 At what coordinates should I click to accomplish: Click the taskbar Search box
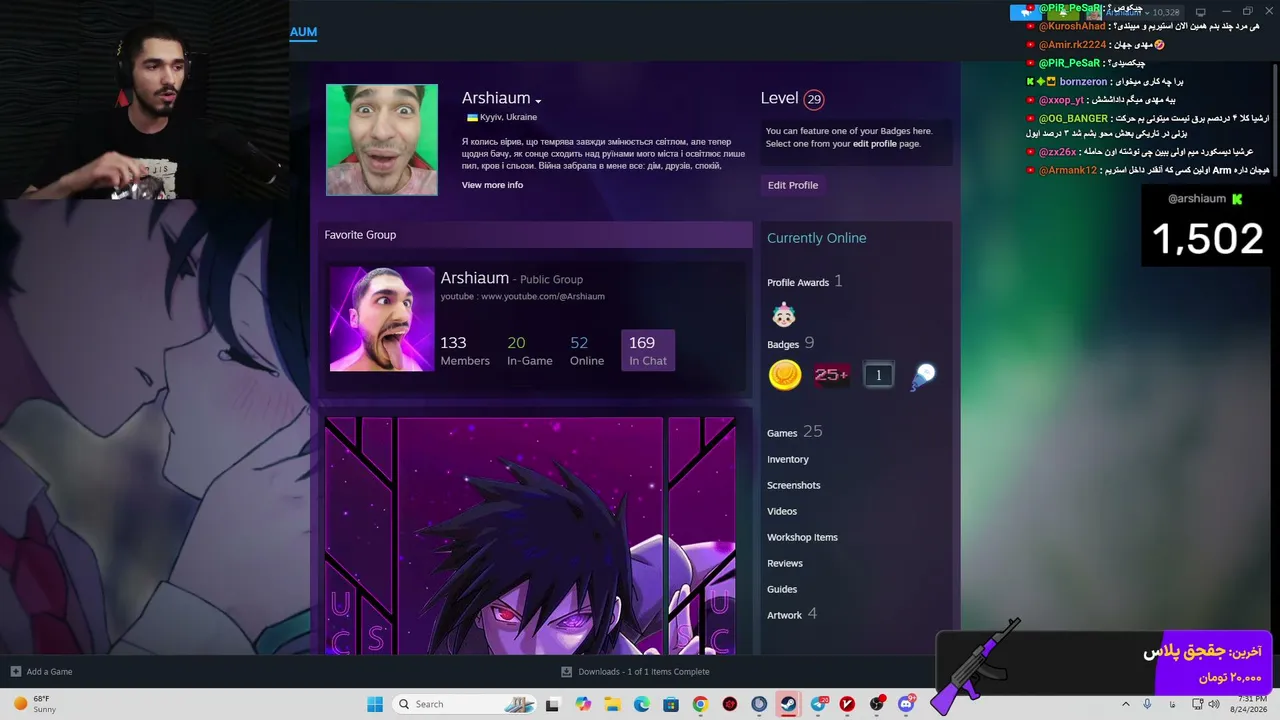pos(465,704)
